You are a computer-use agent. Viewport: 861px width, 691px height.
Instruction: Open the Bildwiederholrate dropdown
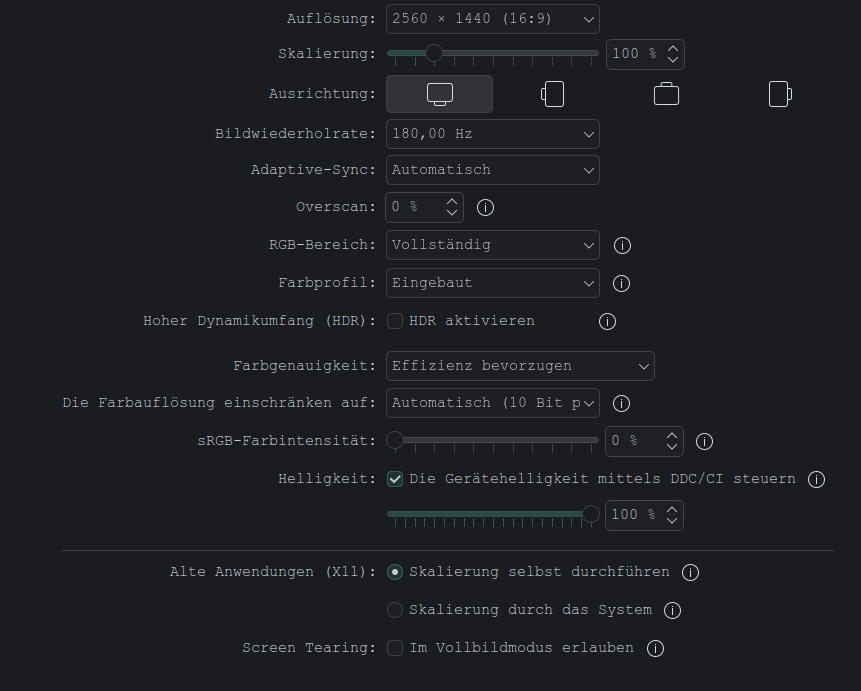(493, 134)
